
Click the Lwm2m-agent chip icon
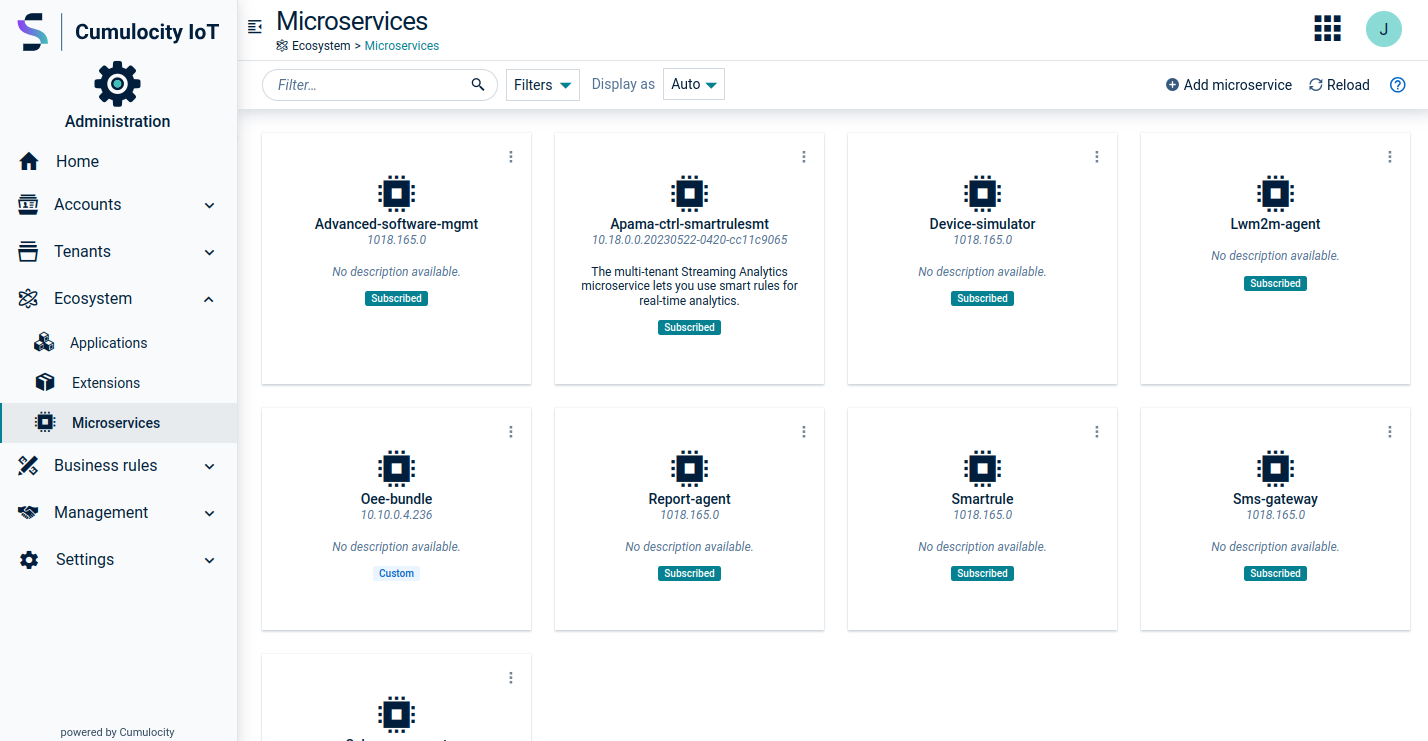click(x=1276, y=192)
